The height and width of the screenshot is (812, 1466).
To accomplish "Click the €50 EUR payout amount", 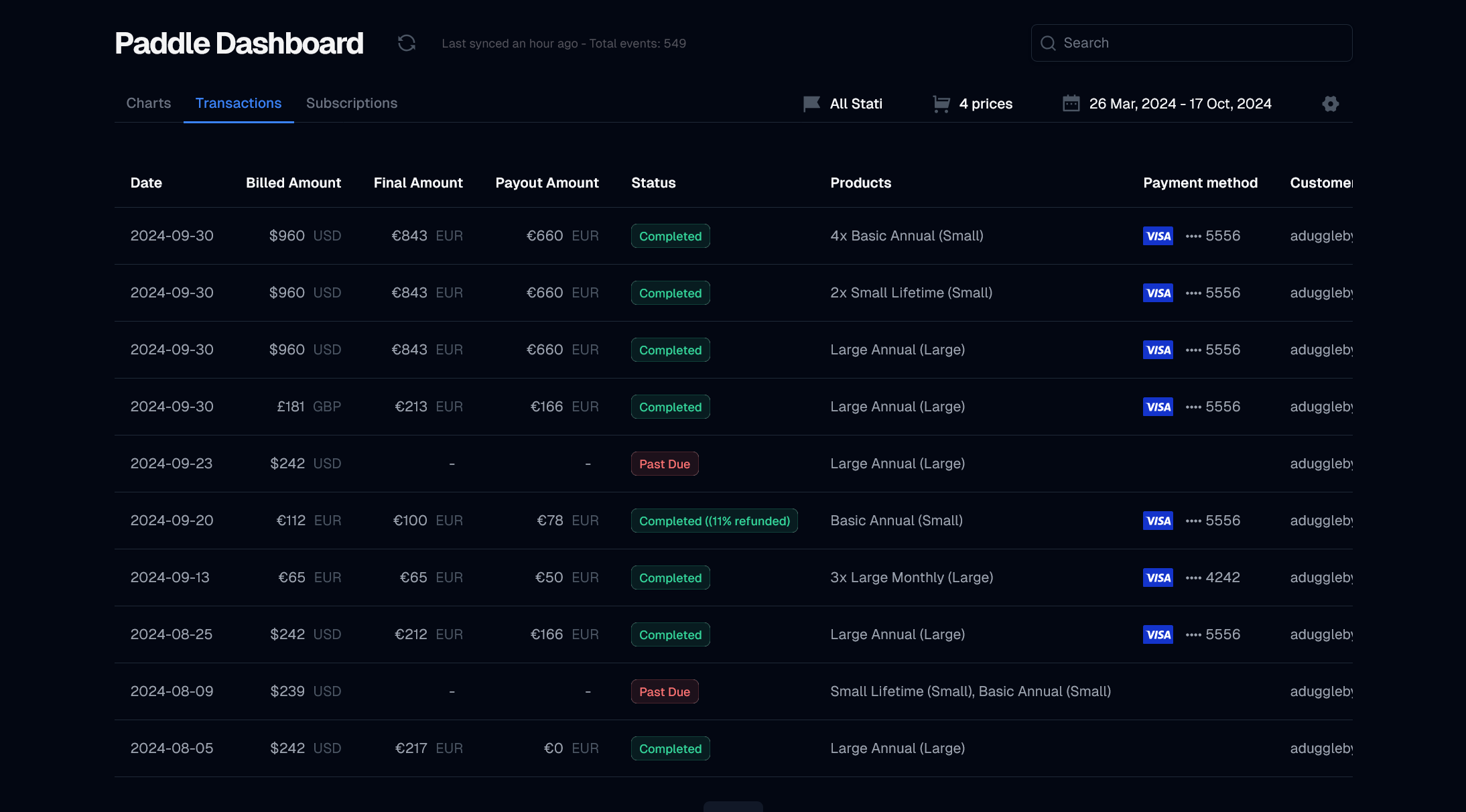I will click(567, 578).
